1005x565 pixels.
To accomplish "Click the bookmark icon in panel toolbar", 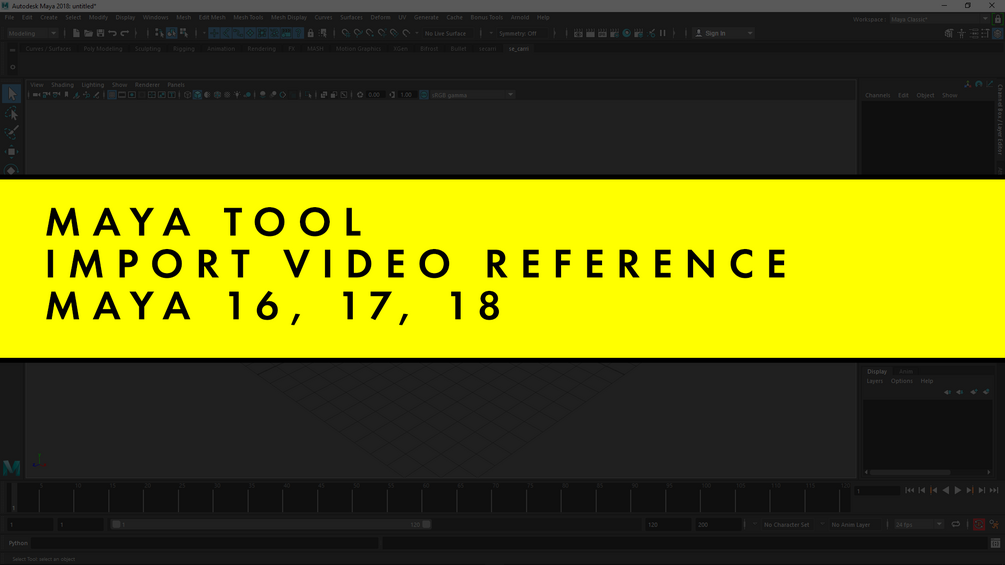I will [66, 95].
